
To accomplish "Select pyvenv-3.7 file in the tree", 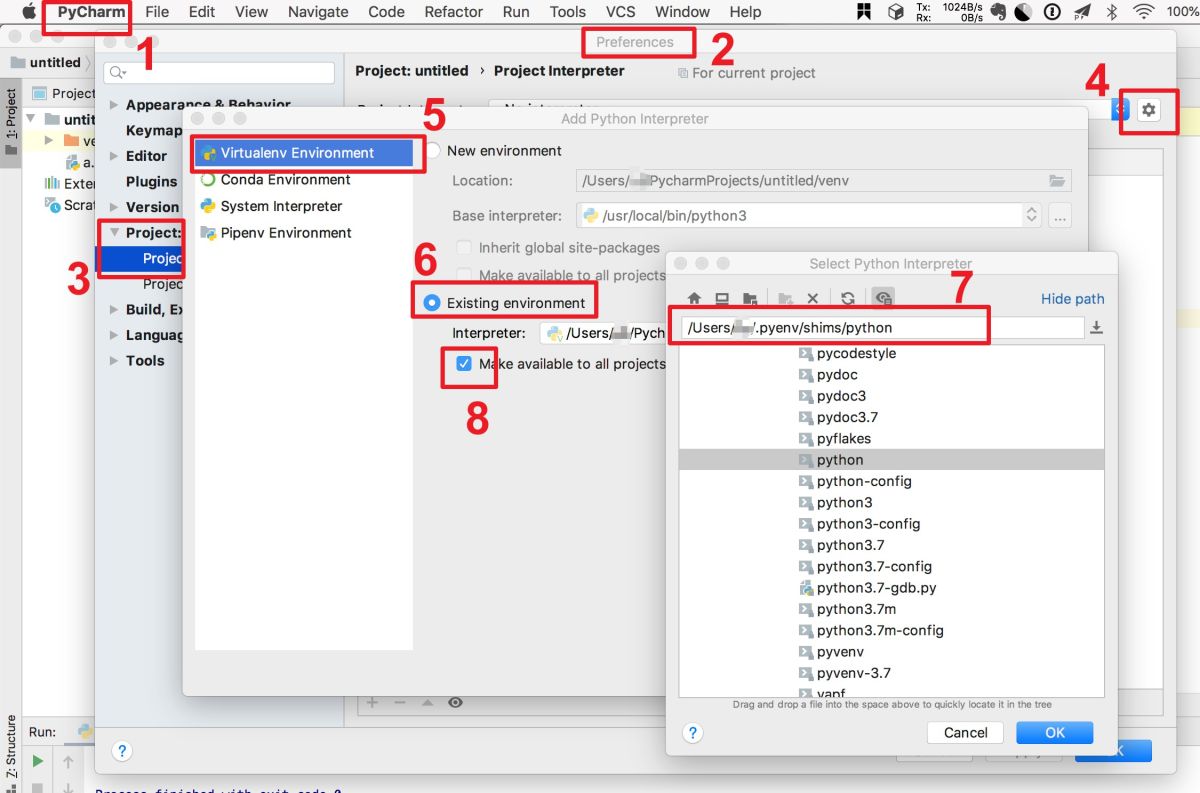I will click(x=853, y=673).
